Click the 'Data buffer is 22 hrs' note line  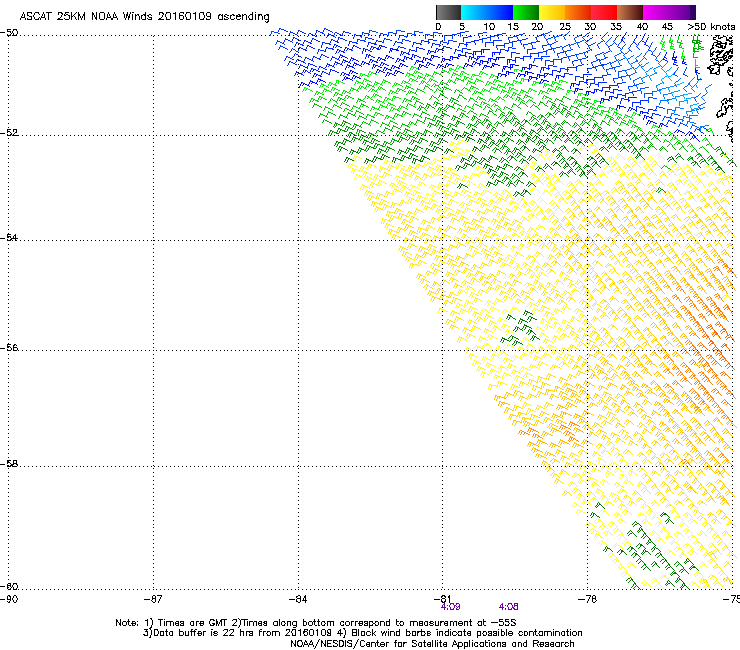tap(362, 633)
